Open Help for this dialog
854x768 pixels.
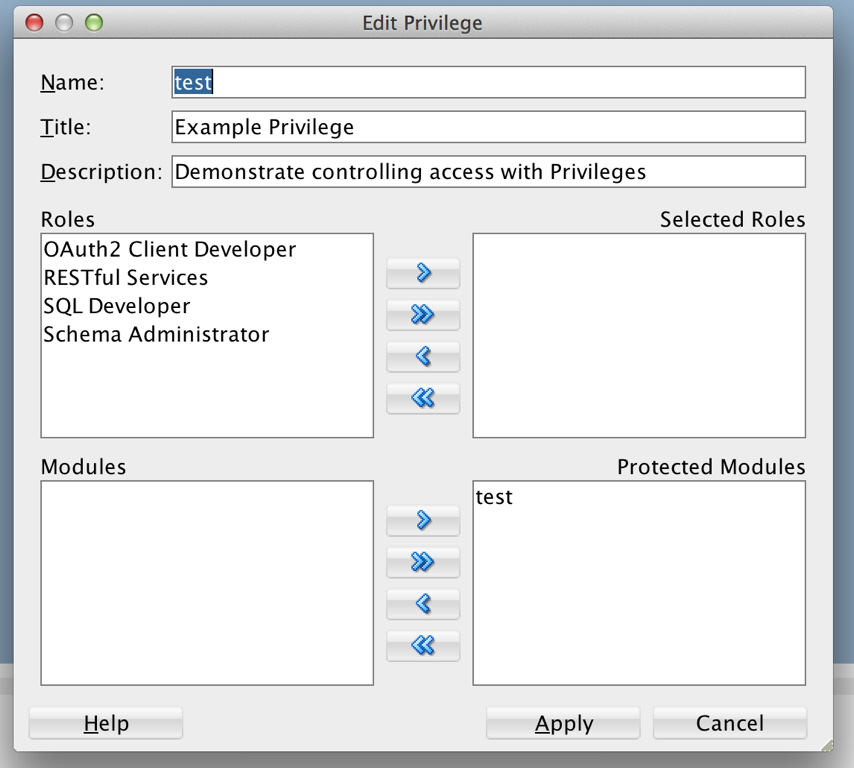106,723
